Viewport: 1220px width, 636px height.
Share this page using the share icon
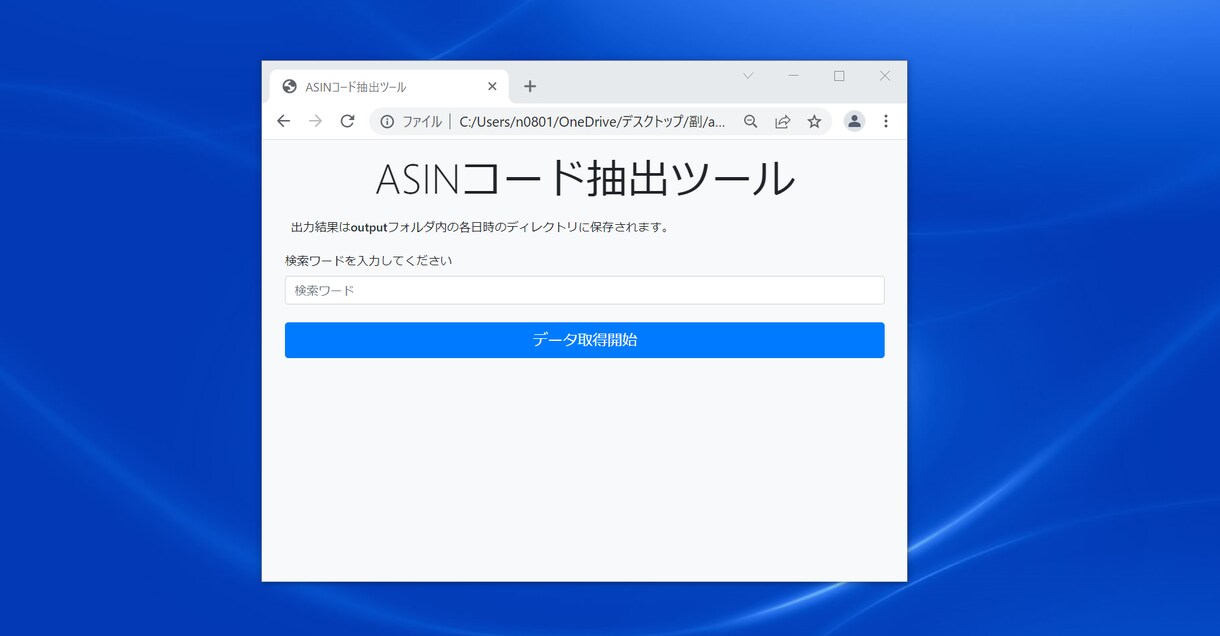[782, 122]
